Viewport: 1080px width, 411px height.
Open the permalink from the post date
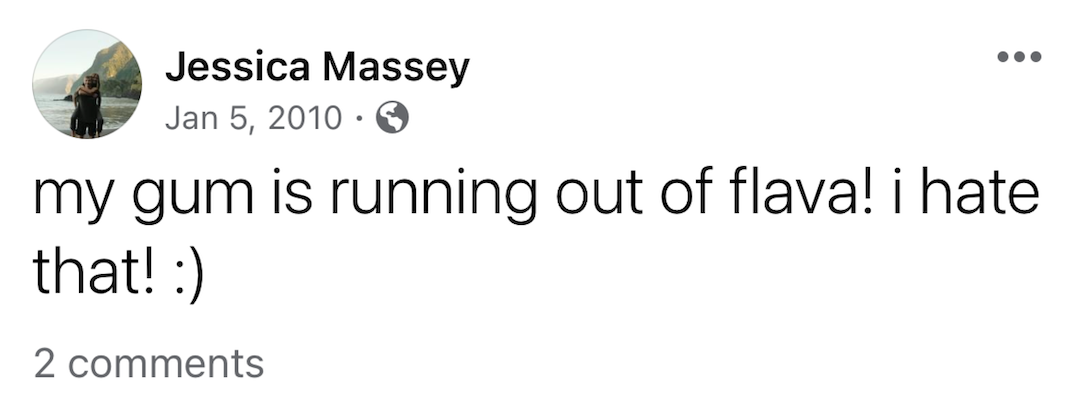[253, 119]
